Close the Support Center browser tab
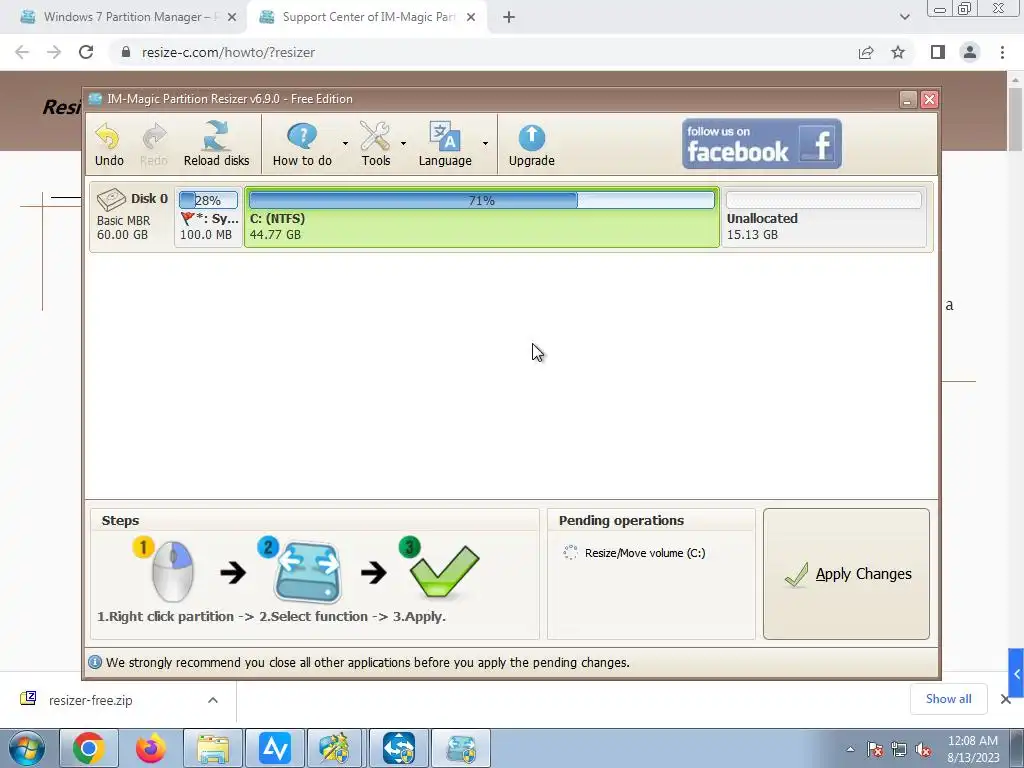The height and width of the screenshot is (768, 1024). pos(471,18)
